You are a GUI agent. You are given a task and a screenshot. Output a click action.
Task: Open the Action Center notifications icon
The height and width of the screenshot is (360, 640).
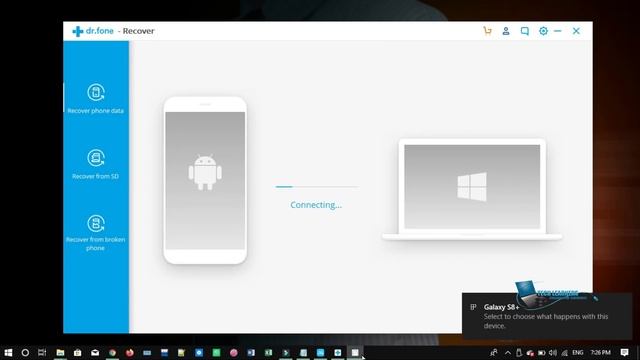pyautogui.click(x=624, y=352)
